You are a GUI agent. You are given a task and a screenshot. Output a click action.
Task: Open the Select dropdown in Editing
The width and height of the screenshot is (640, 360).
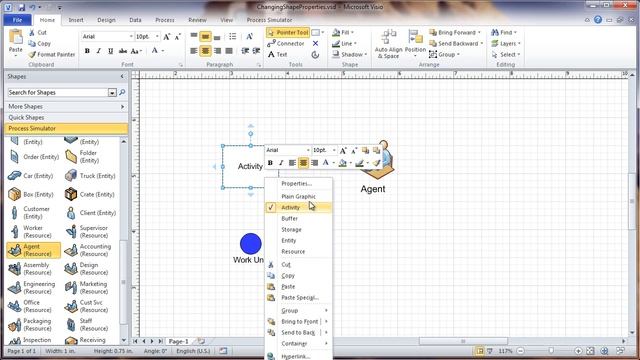click(506, 54)
